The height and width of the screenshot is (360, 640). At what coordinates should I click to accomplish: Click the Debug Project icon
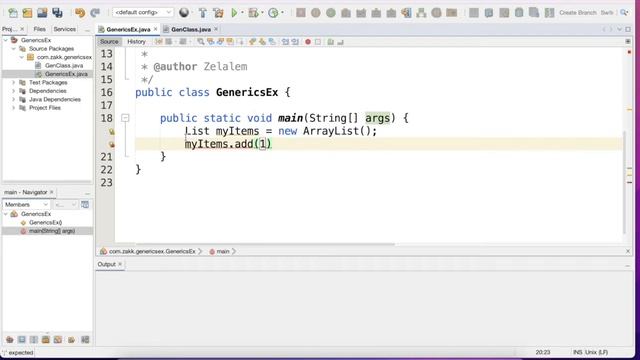[x=253, y=13]
